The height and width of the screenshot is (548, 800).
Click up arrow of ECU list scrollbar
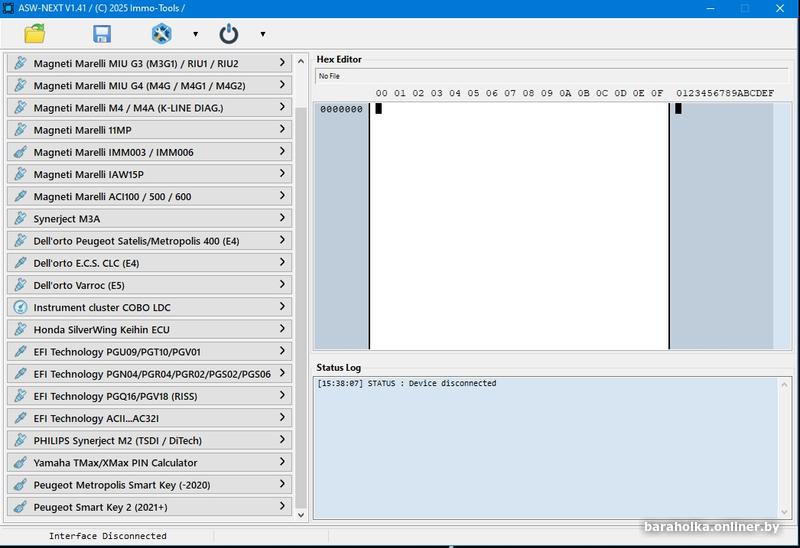pyautogui.click(x=301, y=61)
